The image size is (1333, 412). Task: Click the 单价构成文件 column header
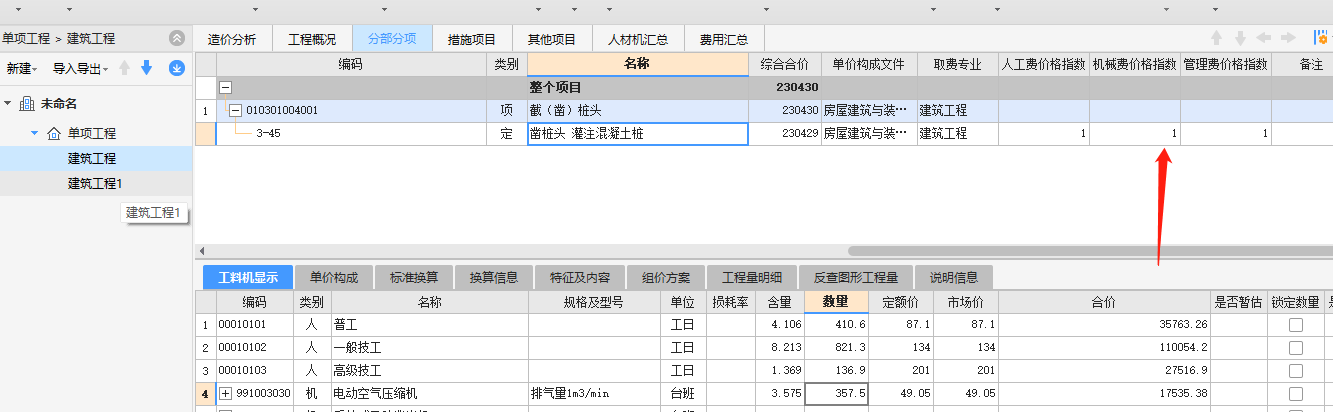click(x=869, y=64)
